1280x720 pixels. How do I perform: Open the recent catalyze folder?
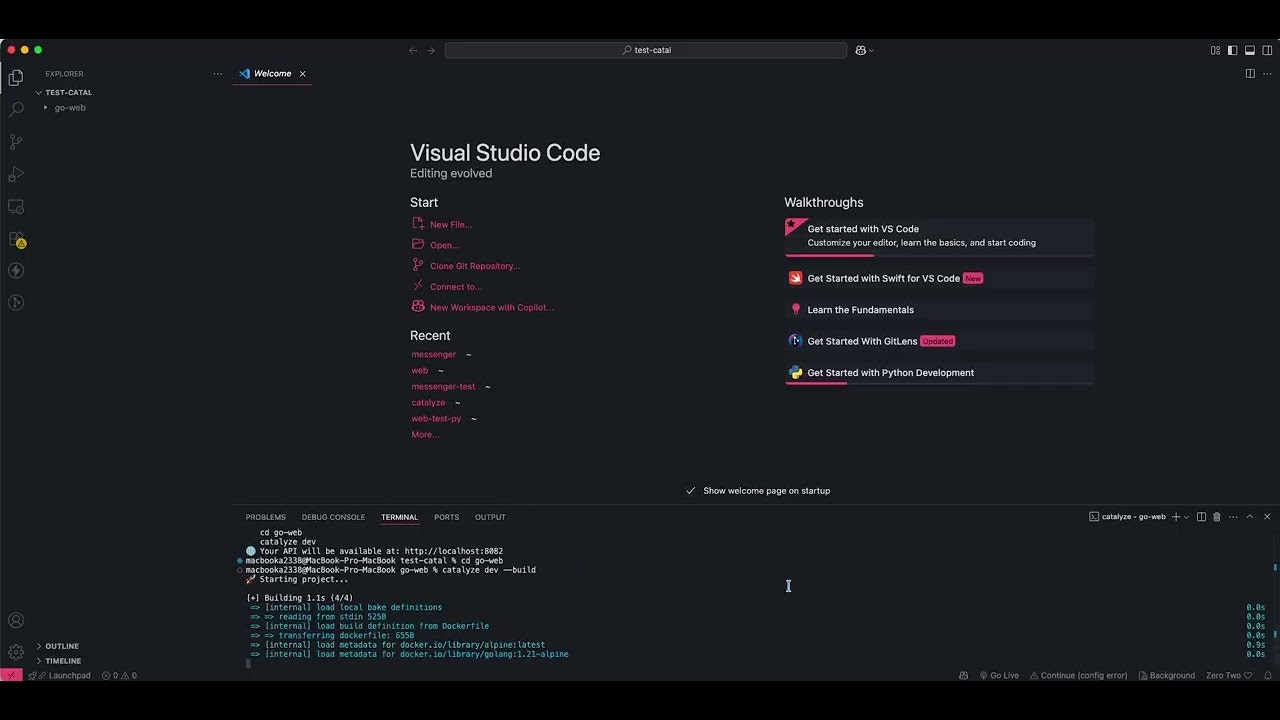[428, 403]
